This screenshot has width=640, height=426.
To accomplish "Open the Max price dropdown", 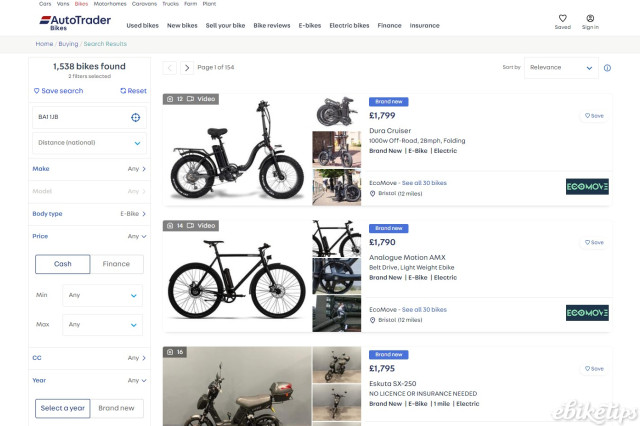I will click(102, 324).
